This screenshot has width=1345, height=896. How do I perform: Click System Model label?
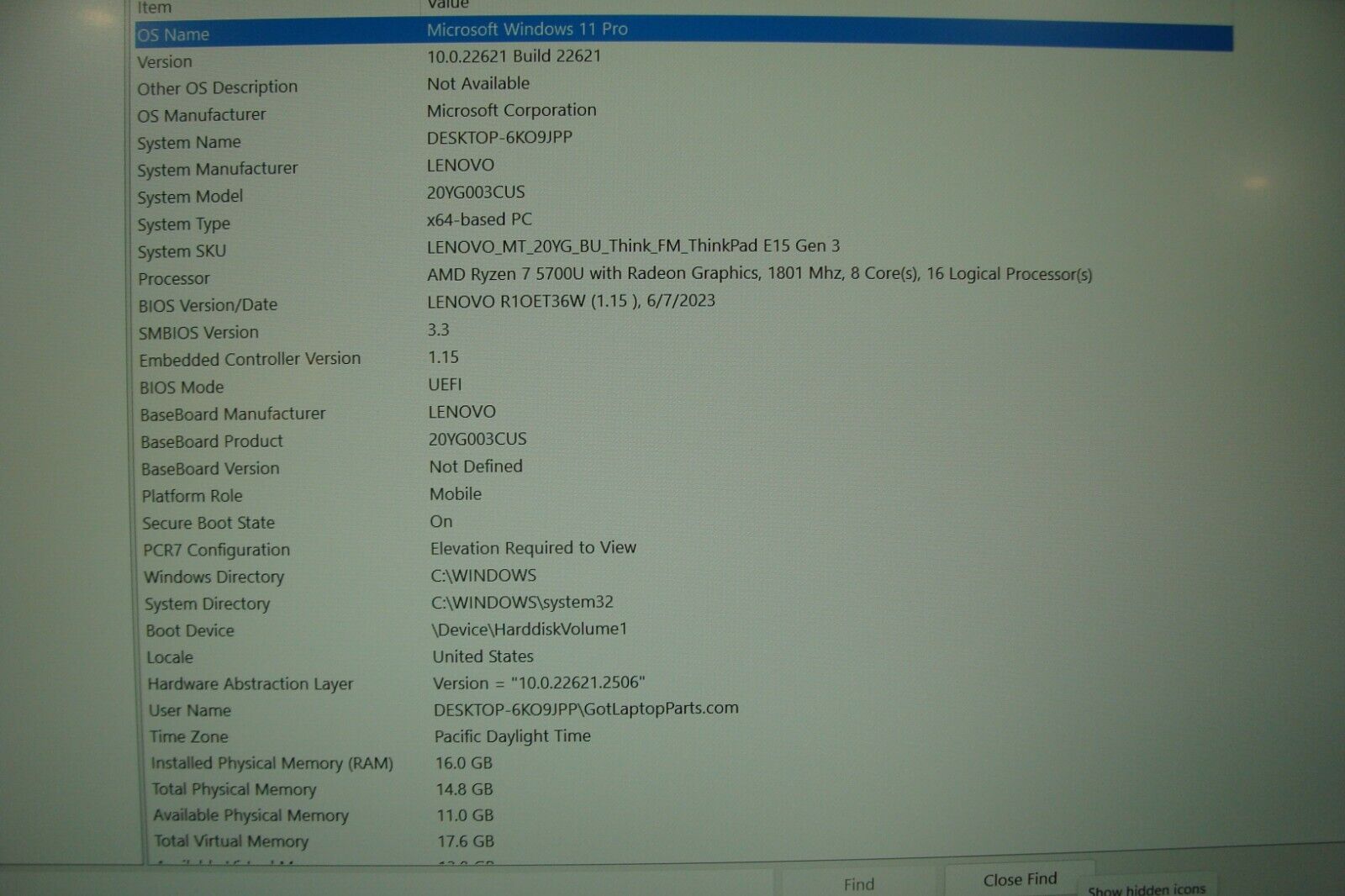(x=190, y=197)
